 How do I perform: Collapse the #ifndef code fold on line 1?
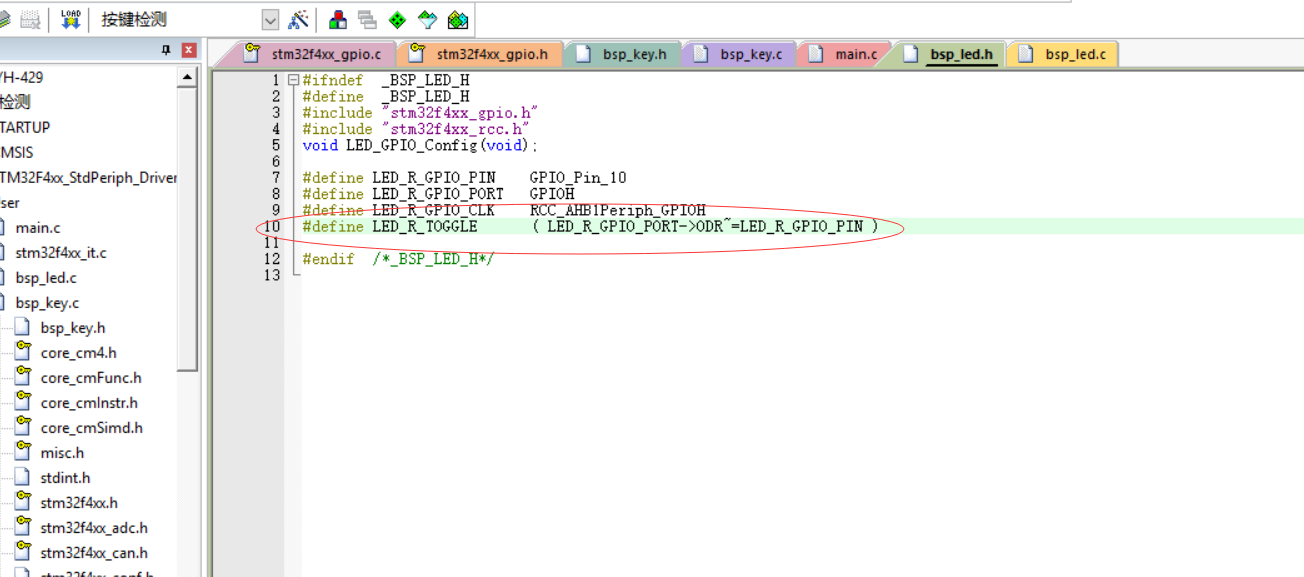pos(293,80)
